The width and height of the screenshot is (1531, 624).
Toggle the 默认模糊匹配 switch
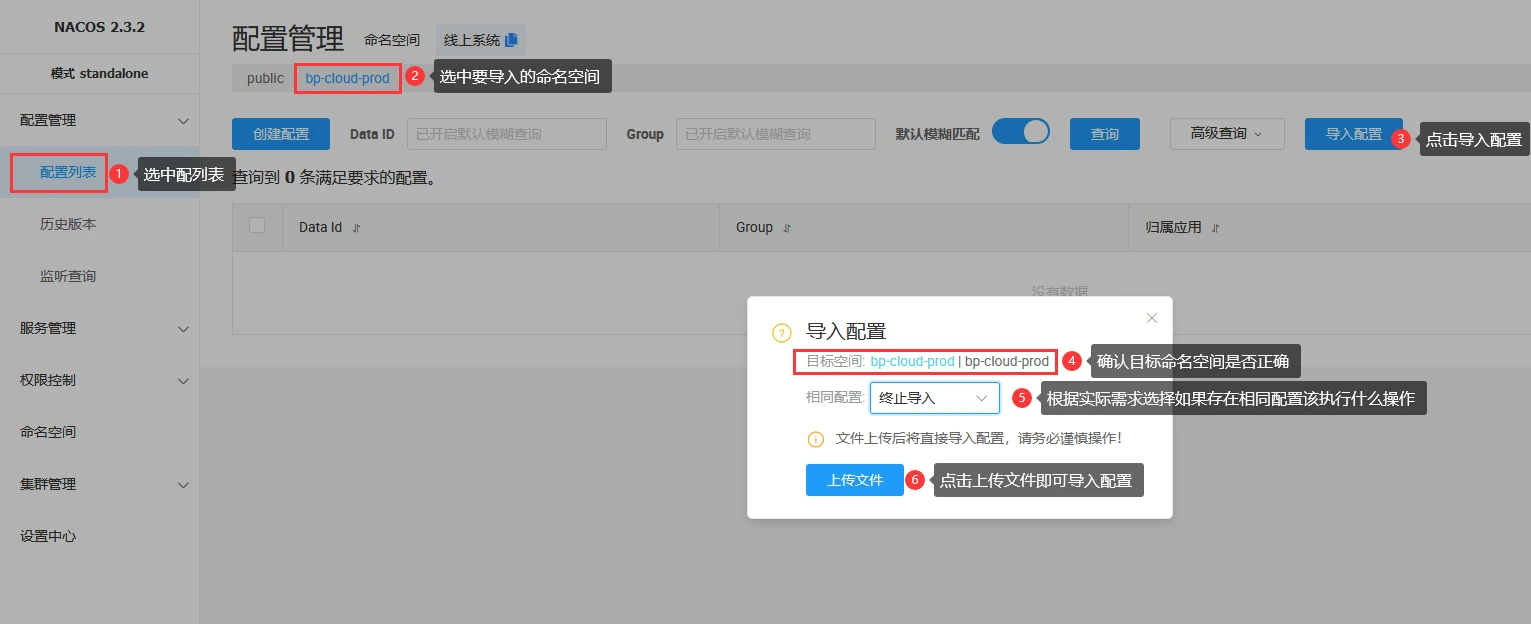point(1020,132)
